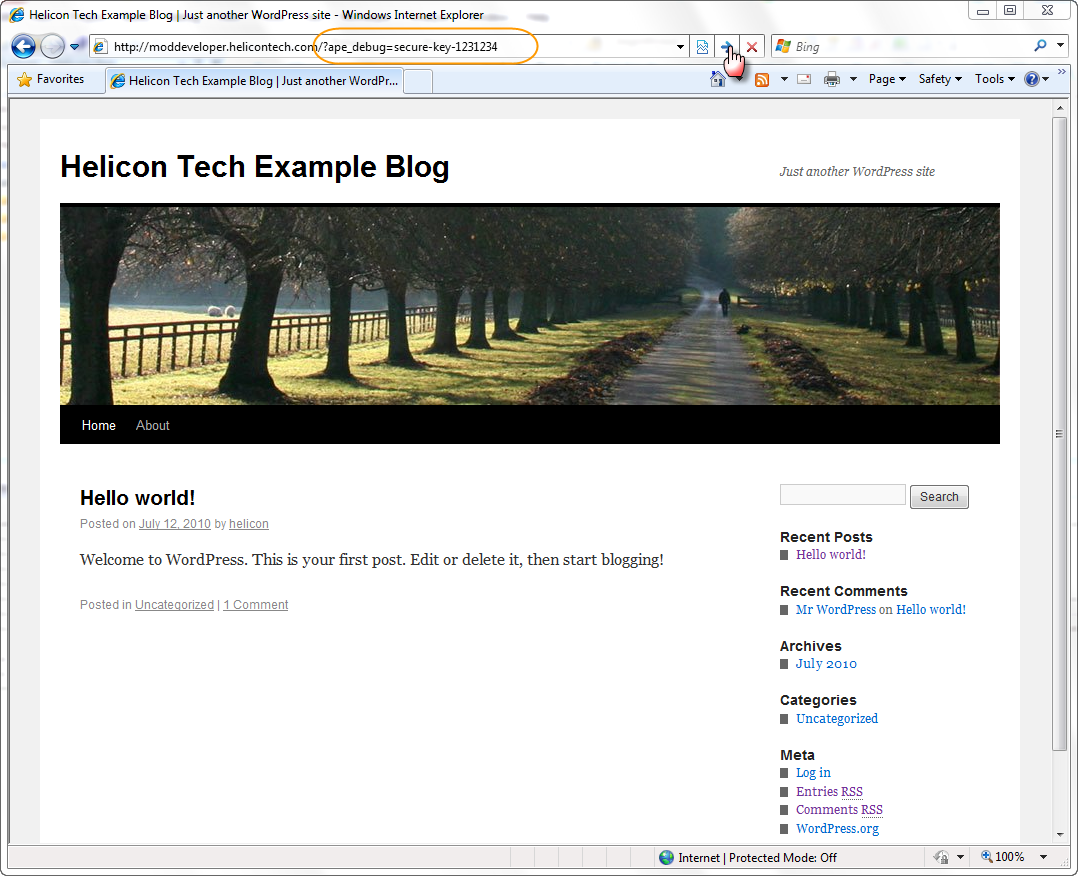Go to Home in the blog navigation bar
Image resolution: width=1078 pixels, height=876 pixels.
(x=98, y=426)
